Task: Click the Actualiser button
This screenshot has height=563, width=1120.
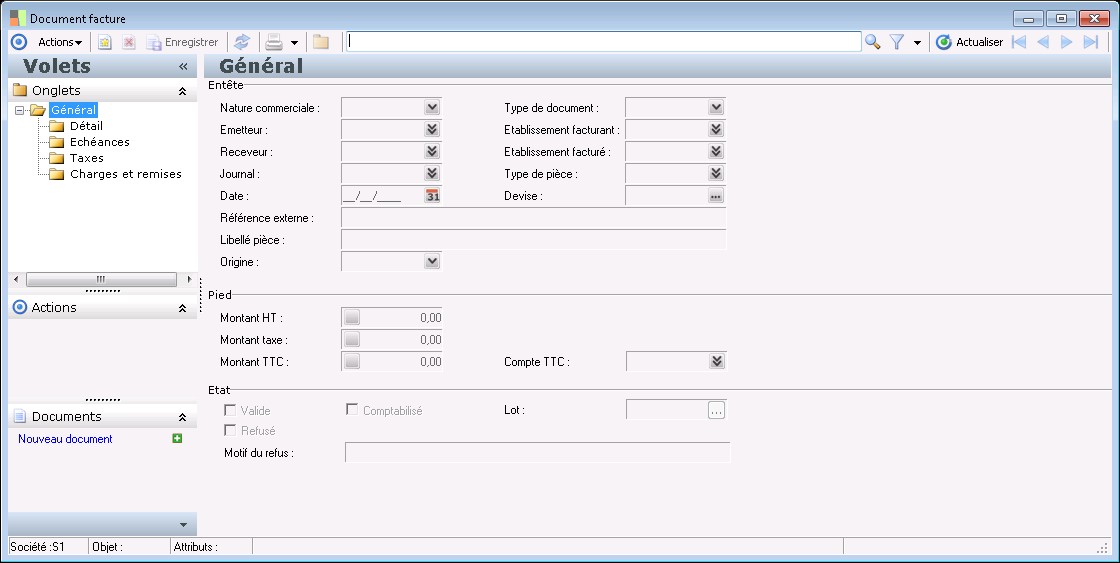Action: click(x=969, y=42)
